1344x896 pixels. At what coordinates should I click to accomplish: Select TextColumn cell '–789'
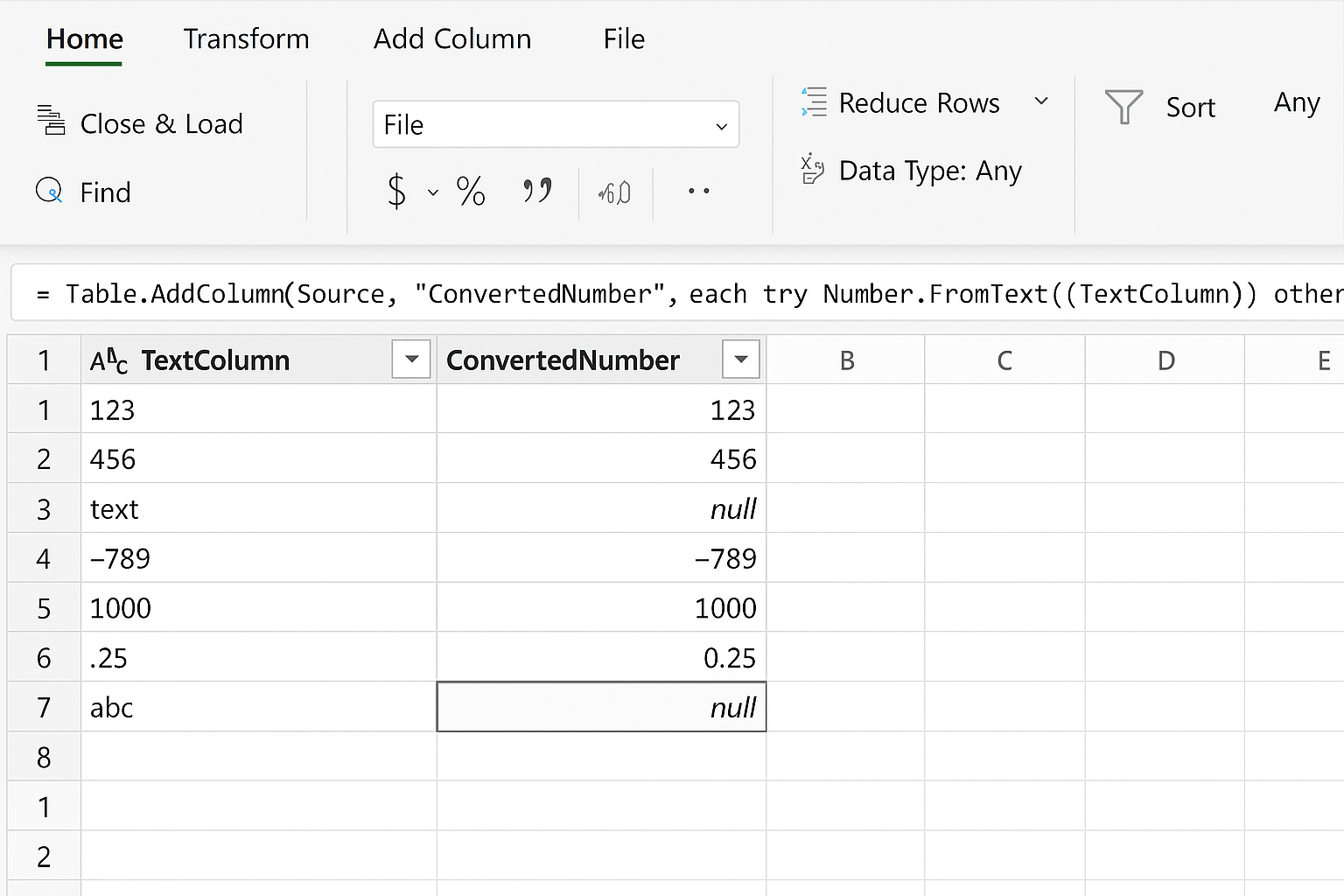tap(259, 557)
